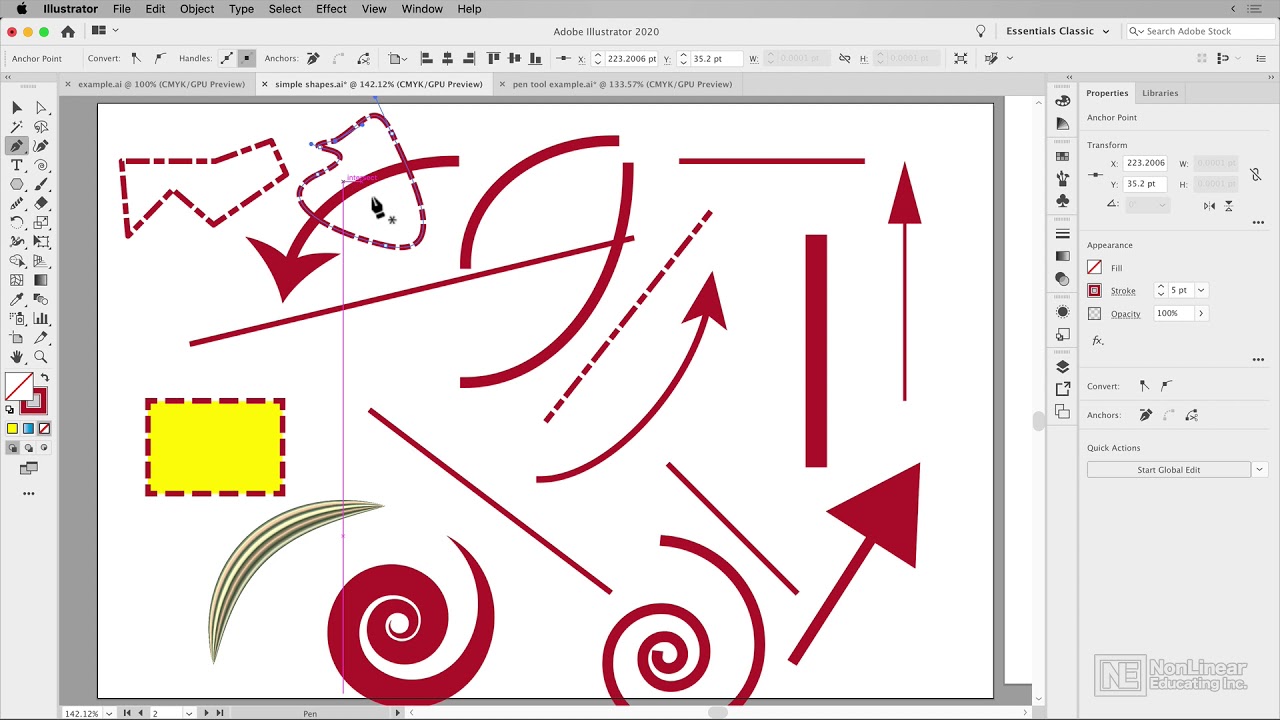This screenshot has width=1280, height=720.
Task: Click Fill swatch in Appearance panel
Action: click(x=1094, y=267)
